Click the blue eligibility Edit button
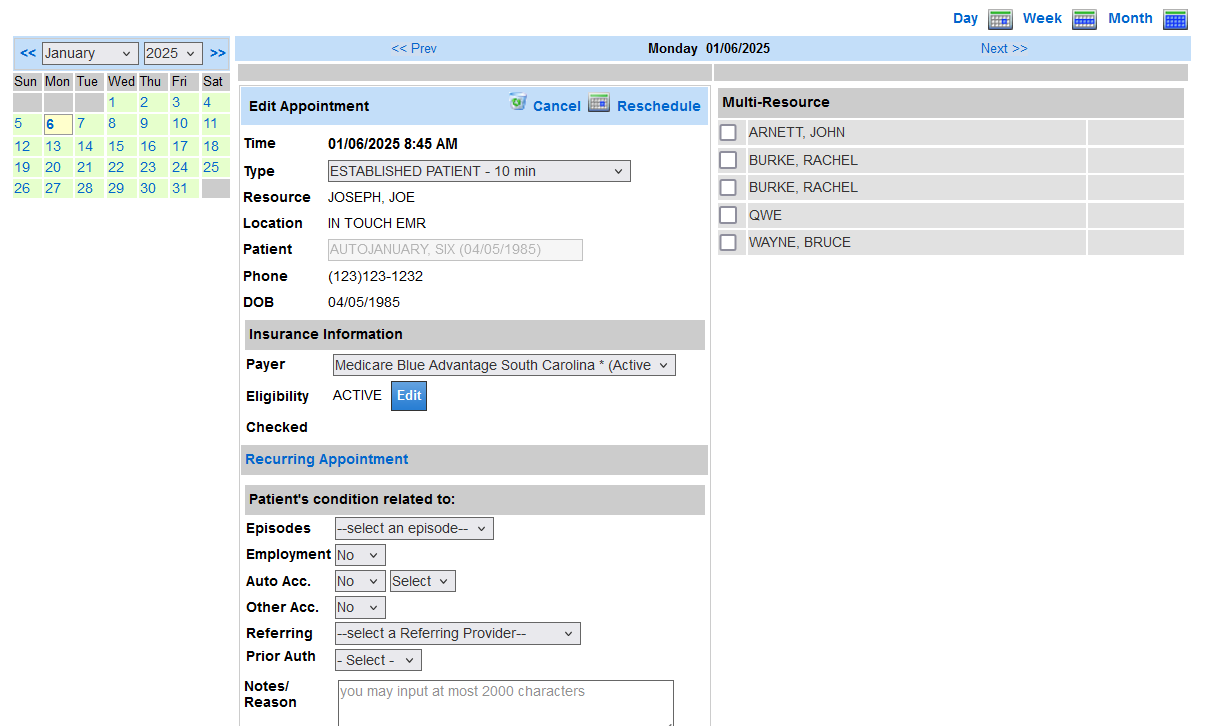The width and height of the screenshot is (1214, 726). (x=408, y=396)
